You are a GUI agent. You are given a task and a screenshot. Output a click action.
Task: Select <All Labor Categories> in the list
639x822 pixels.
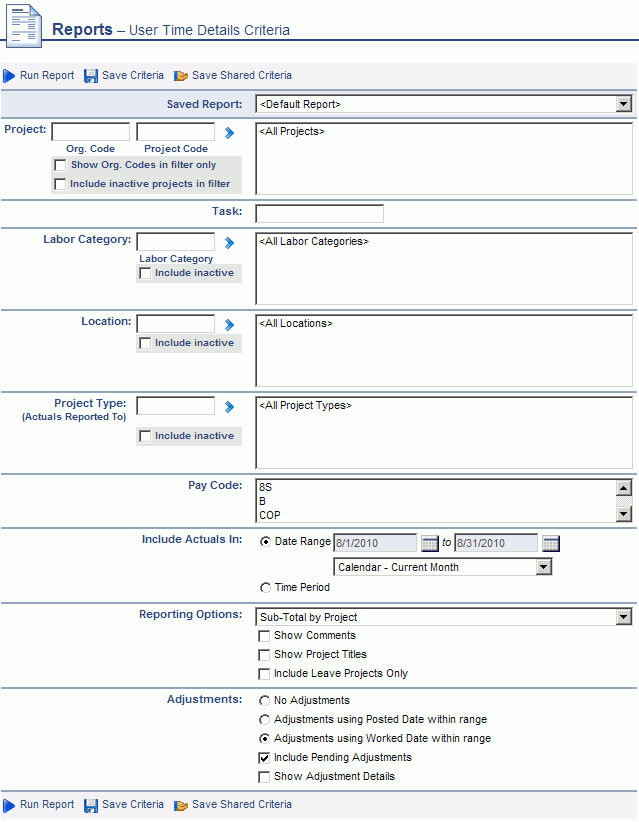pyautogui.click(x=314, y=242)
